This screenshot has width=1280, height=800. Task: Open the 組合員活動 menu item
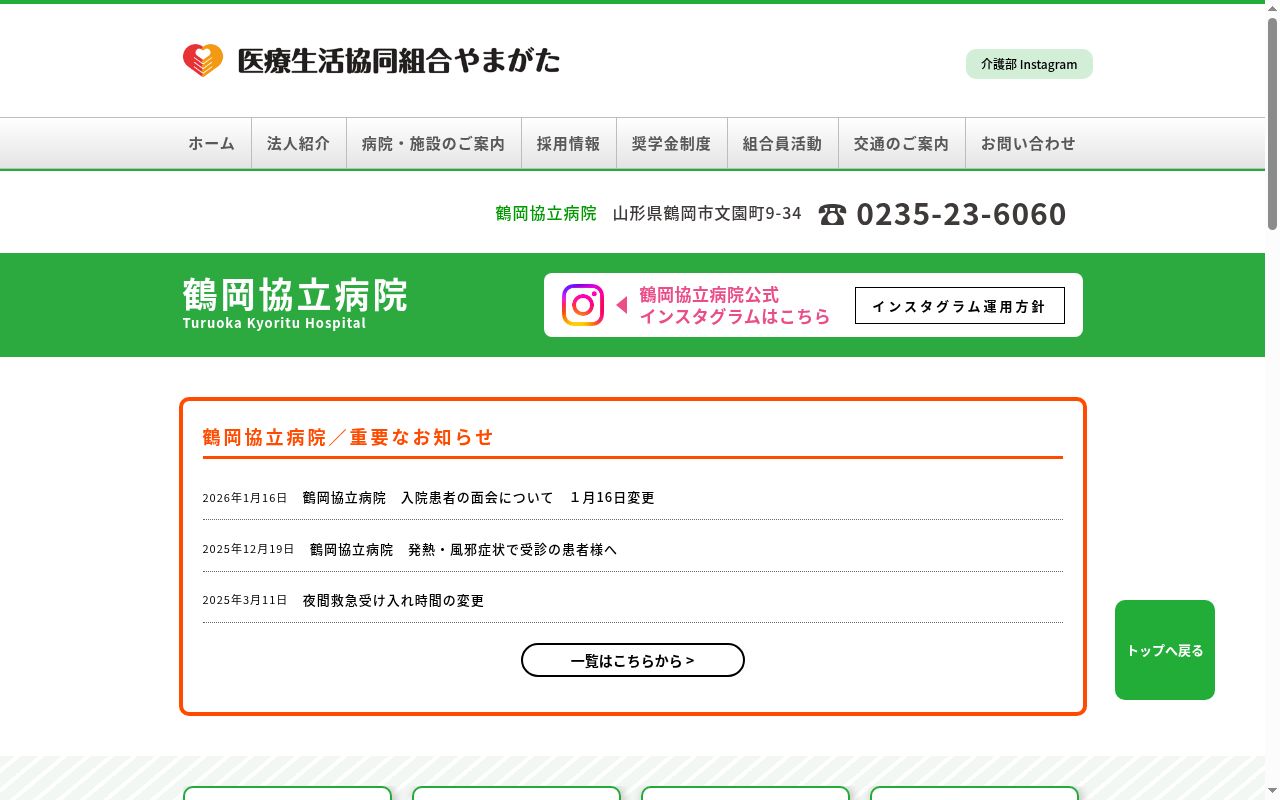click(x=782, y=143)
